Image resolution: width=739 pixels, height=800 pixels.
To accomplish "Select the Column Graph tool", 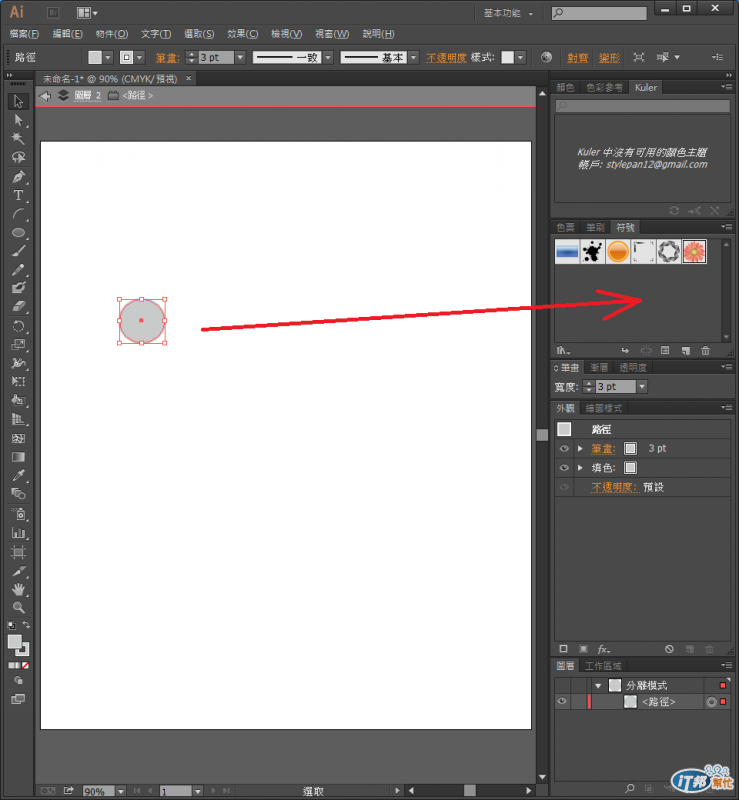I will [x=18, y=533].
